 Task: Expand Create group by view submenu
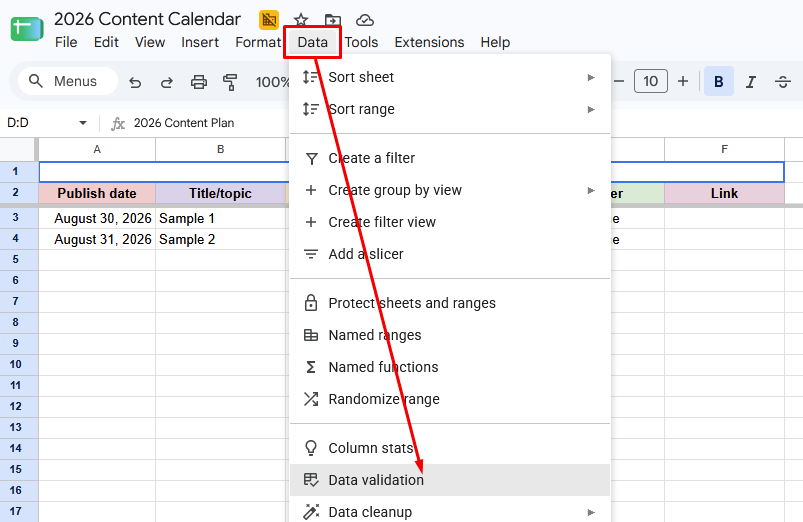coord(450,190)
